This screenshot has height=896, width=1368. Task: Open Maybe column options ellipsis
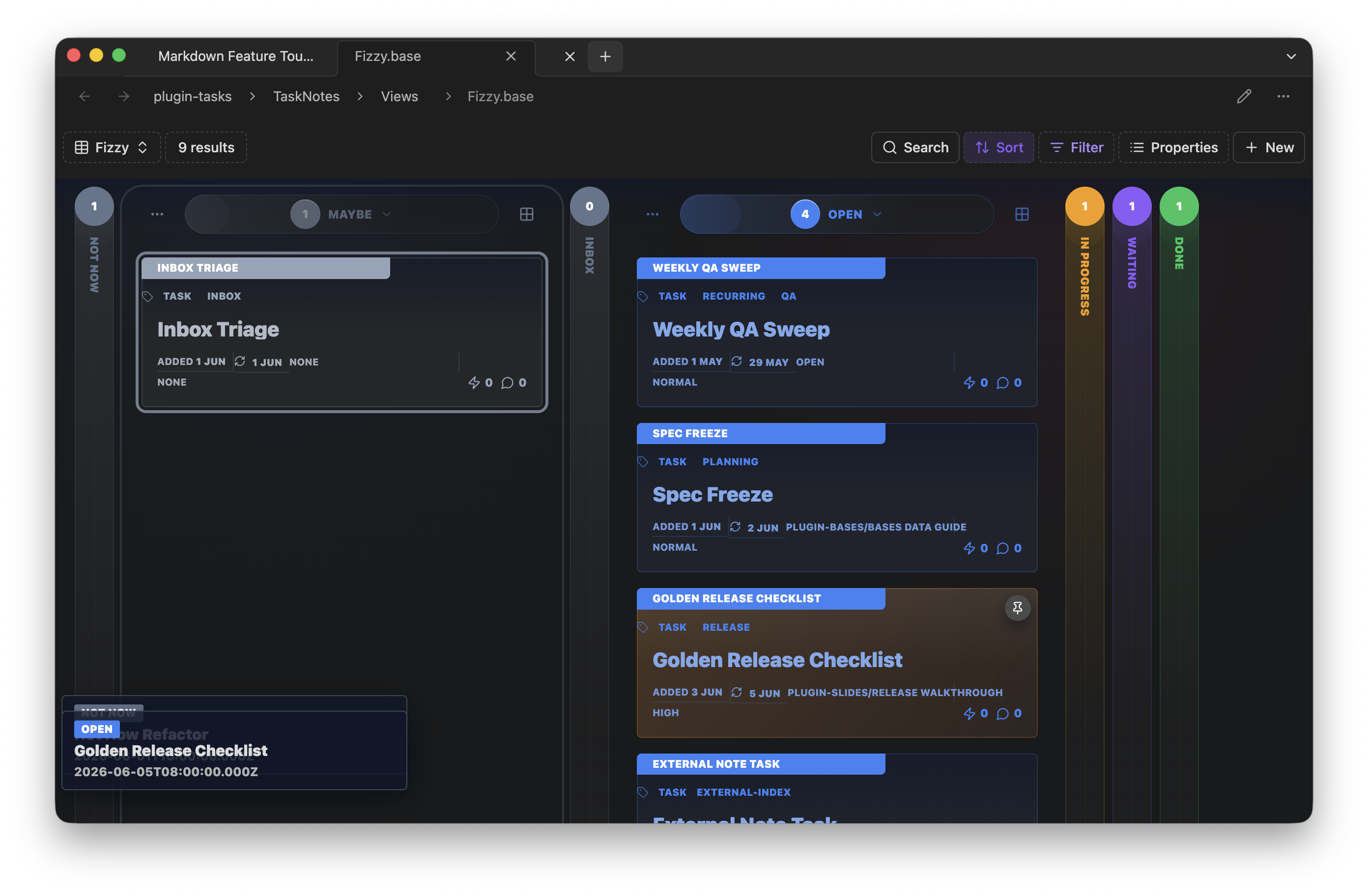[x=157, y=214]
